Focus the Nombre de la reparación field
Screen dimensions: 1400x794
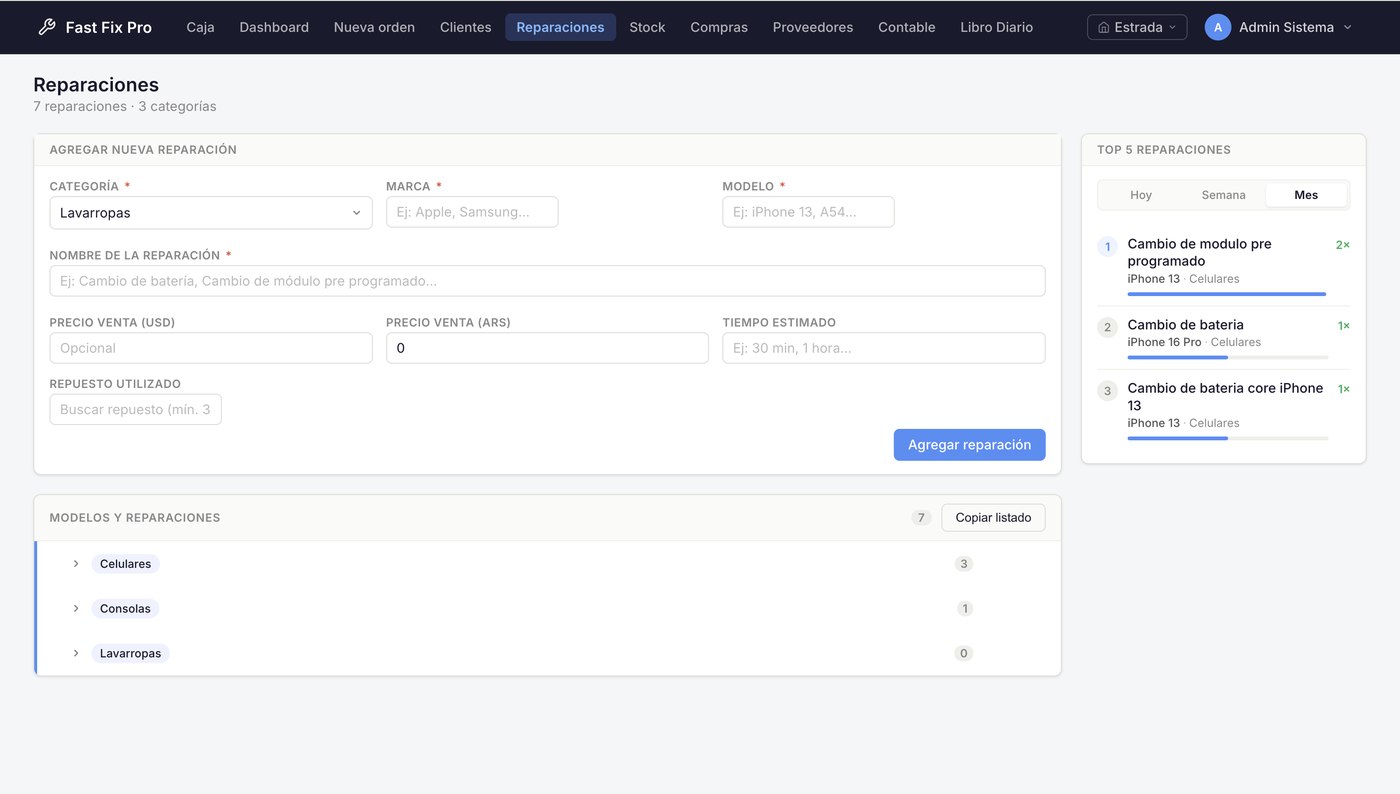(547, 281)
